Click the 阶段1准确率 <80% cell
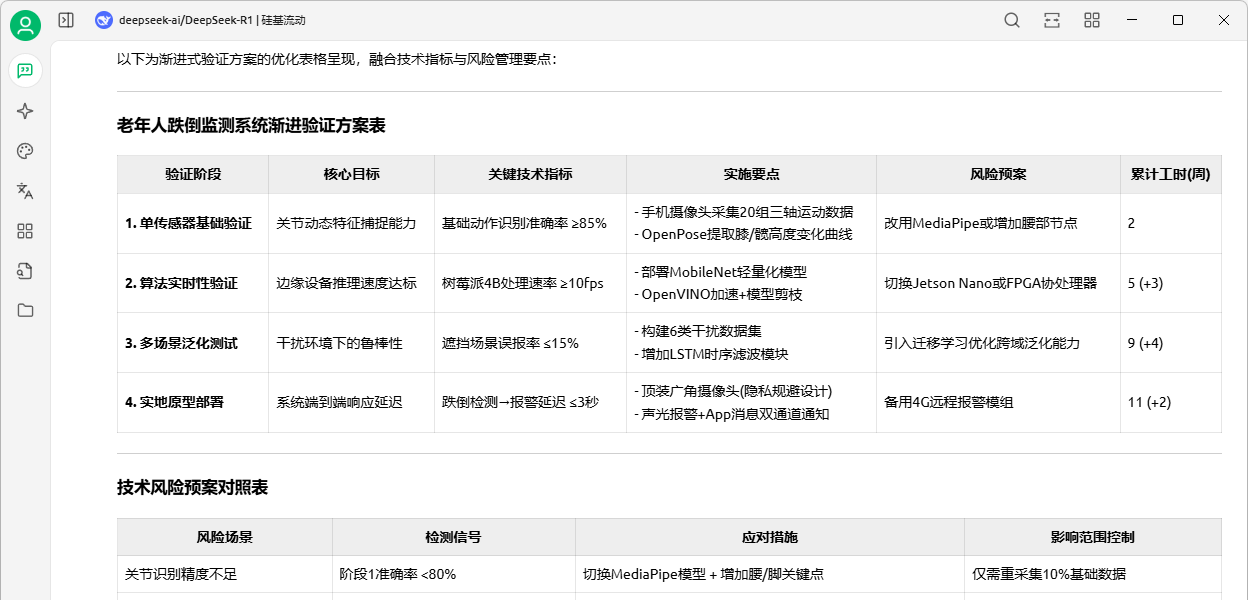The width and height of the screenshot is (1248, 600). pos(454,574)
